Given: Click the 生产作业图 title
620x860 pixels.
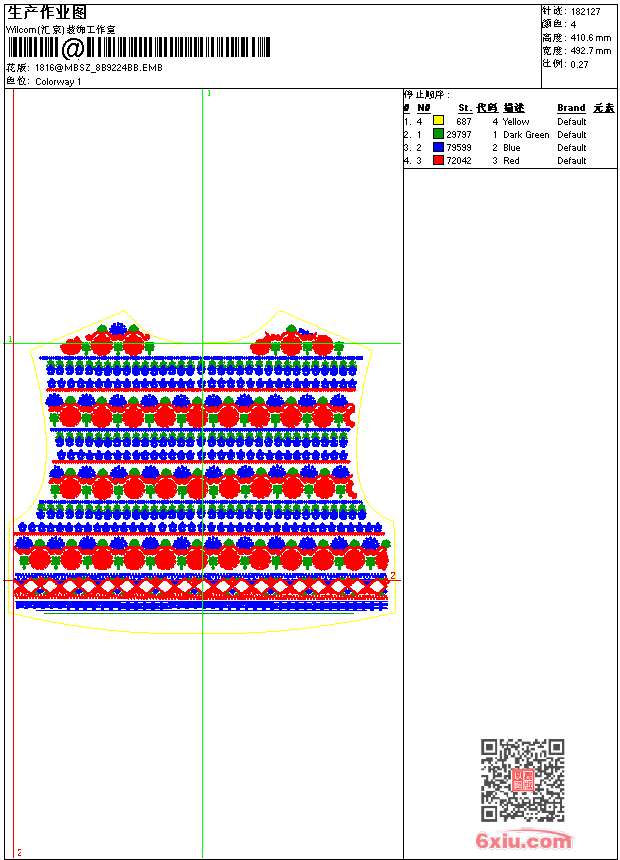Looking at the screenshot, I should (47, 13).
